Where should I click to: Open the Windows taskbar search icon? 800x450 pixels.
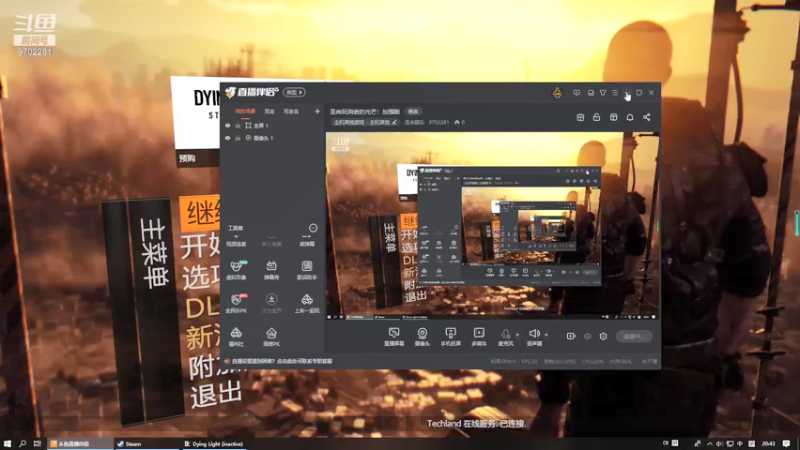22,444
